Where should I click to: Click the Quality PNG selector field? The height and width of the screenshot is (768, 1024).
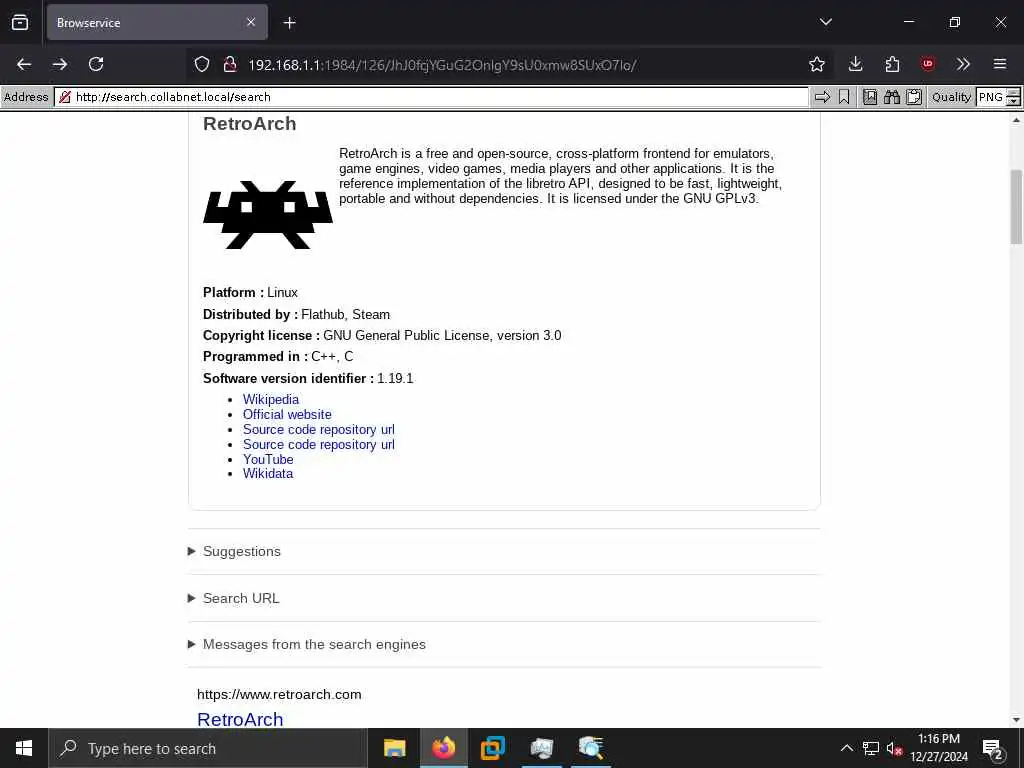pos(991,97)
